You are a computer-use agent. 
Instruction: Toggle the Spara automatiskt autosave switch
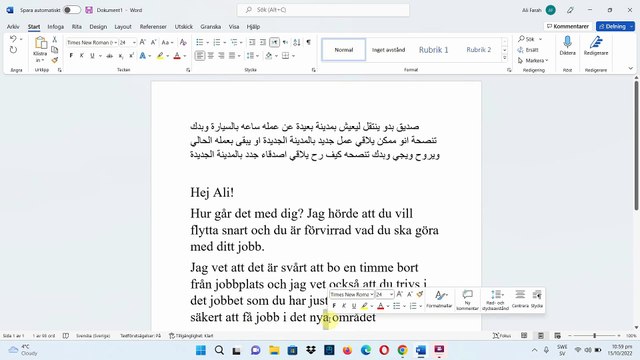(72, 10)
